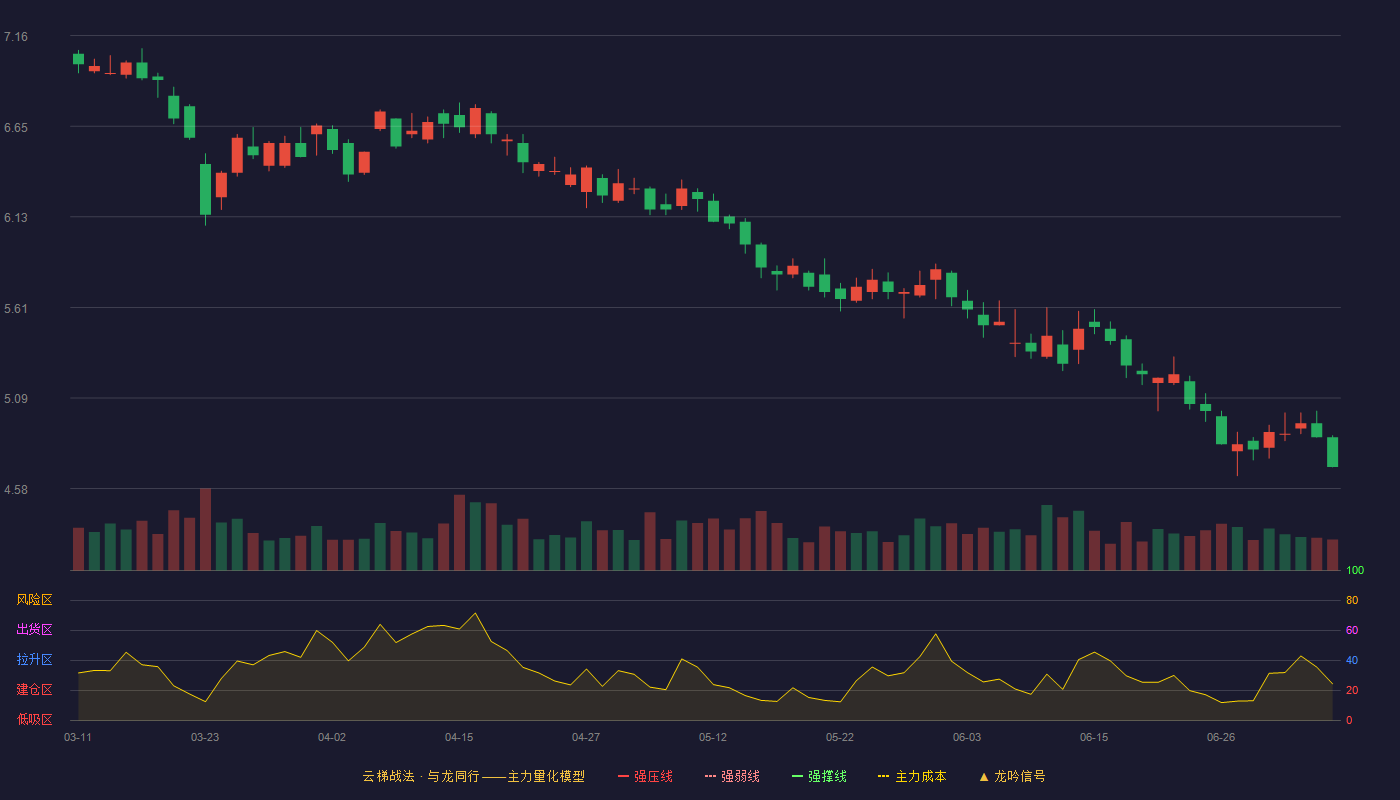Click the 低吸区 zone label
The height and width of the screenshot is (800, 1400).
pyautogui.click(x=34, y=719)
